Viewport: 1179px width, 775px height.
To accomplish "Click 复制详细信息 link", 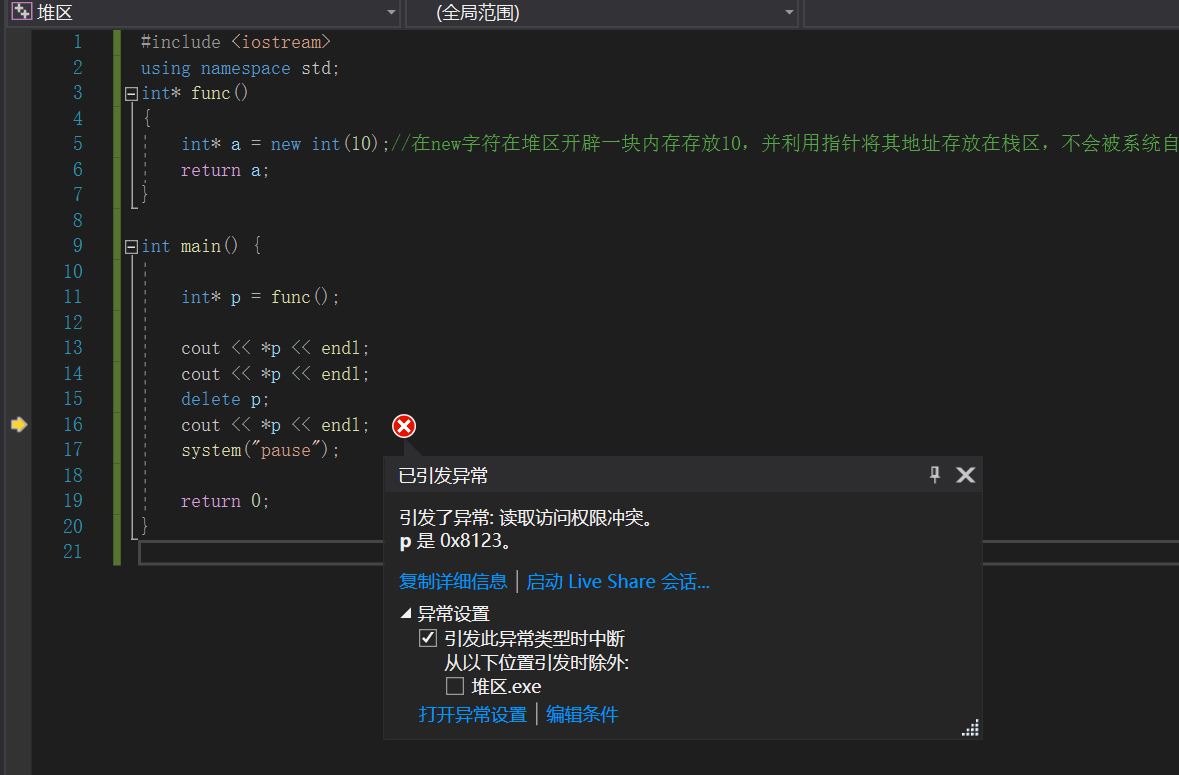I will [x=453, y=582].
